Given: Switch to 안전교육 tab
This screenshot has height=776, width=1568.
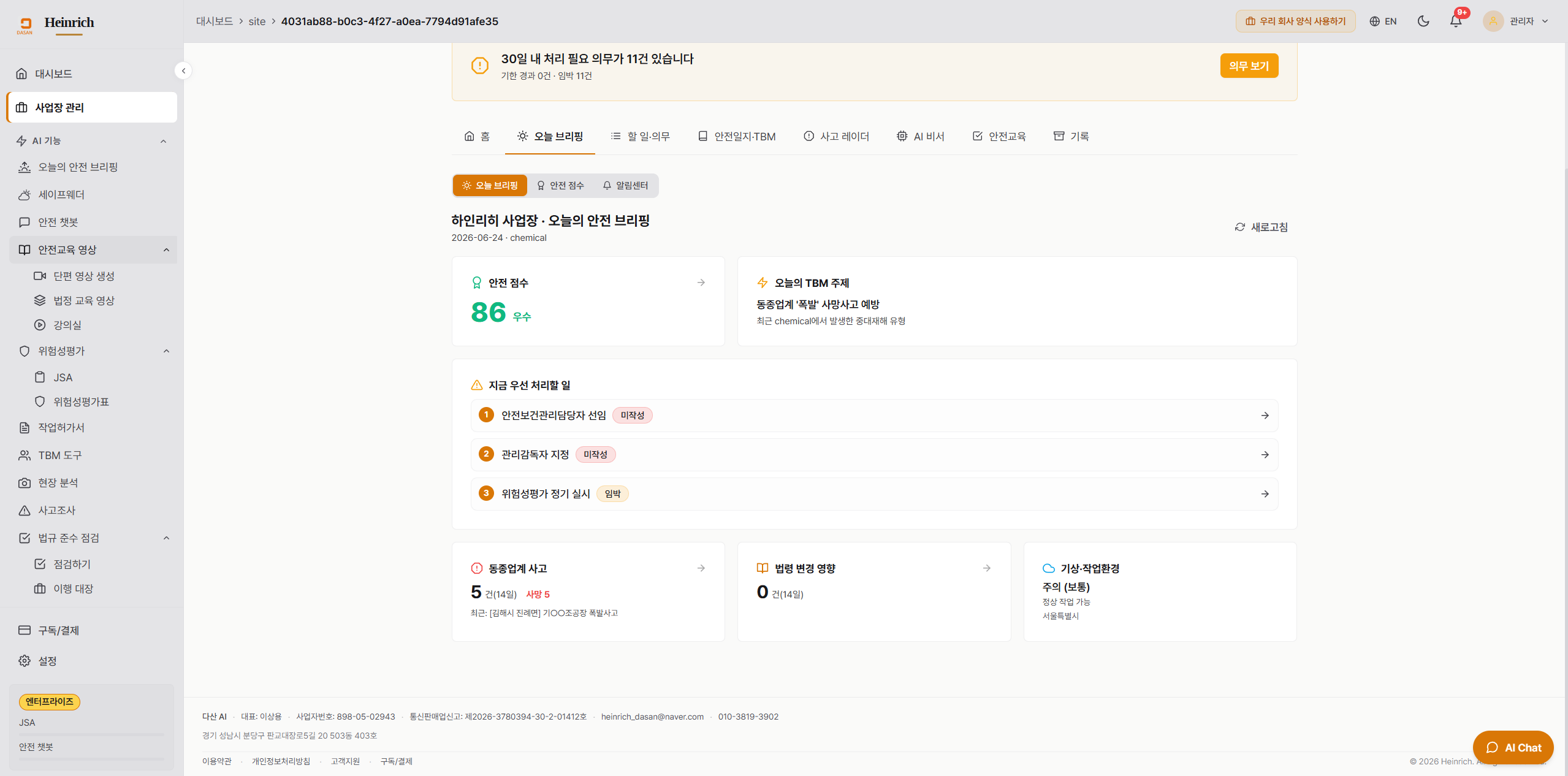Looking at the screenshot, I should click(999, 136).
